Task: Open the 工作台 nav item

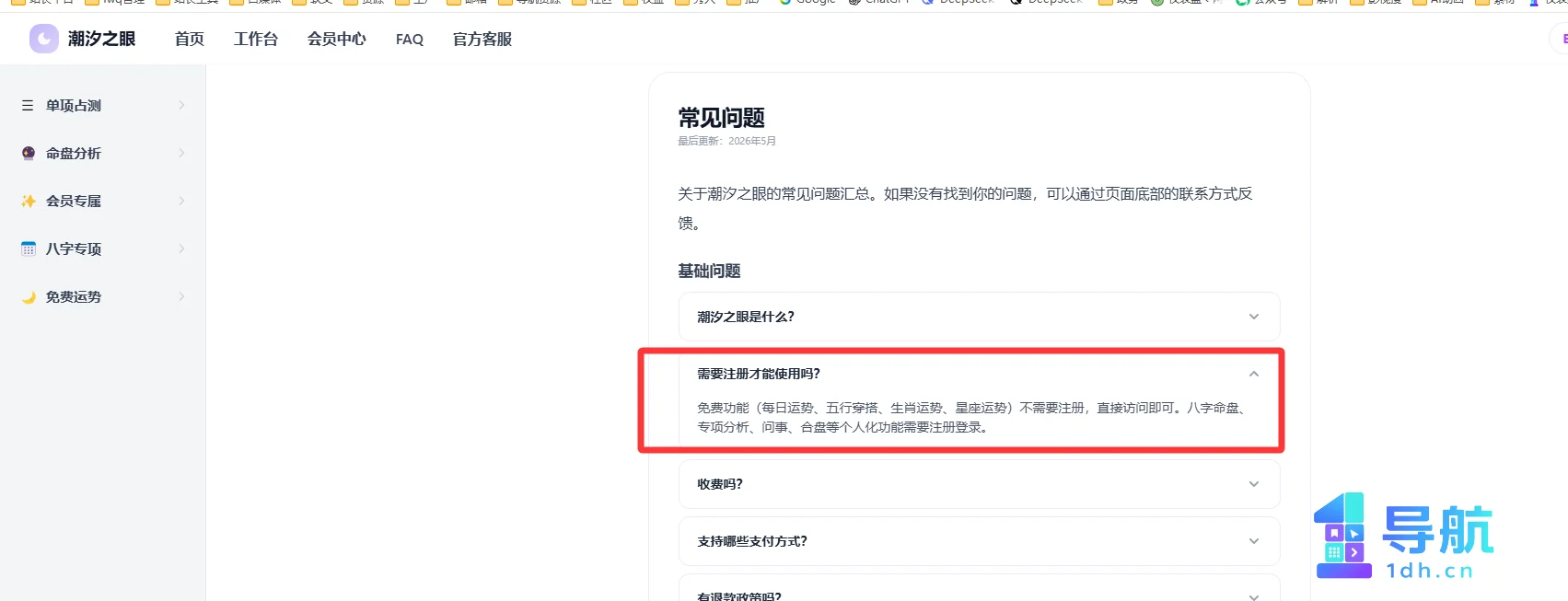Action: click(256, 39)
